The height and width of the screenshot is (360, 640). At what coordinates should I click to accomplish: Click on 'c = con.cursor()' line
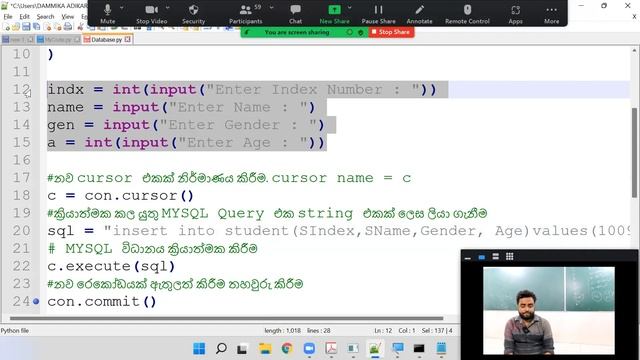click(120, 196)
